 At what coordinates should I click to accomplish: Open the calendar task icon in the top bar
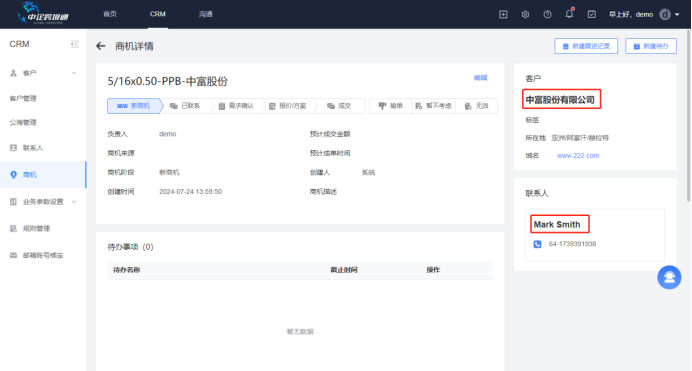[x=591, y=15]
